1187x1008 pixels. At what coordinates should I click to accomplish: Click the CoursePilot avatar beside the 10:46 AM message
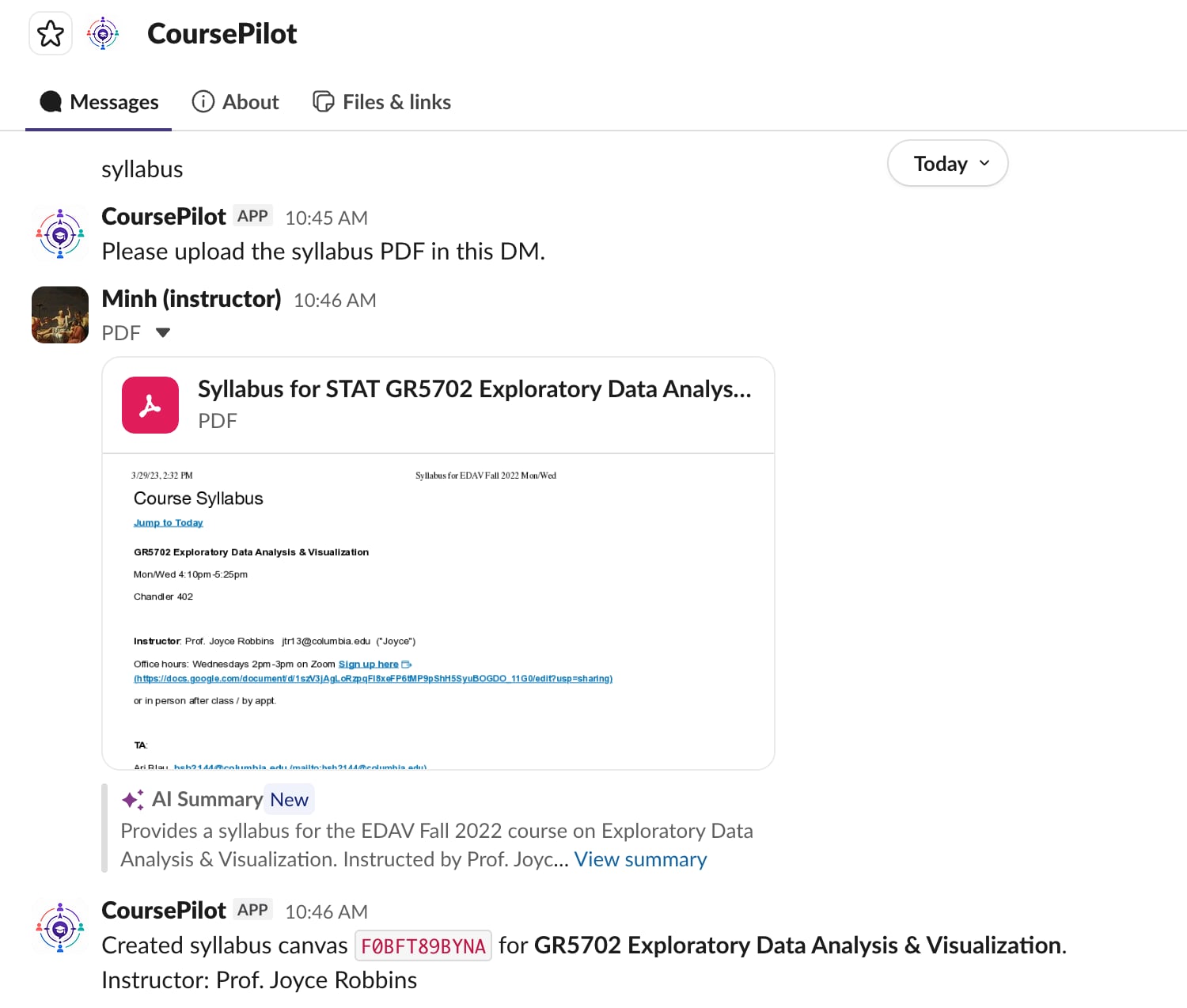[60, 928]
